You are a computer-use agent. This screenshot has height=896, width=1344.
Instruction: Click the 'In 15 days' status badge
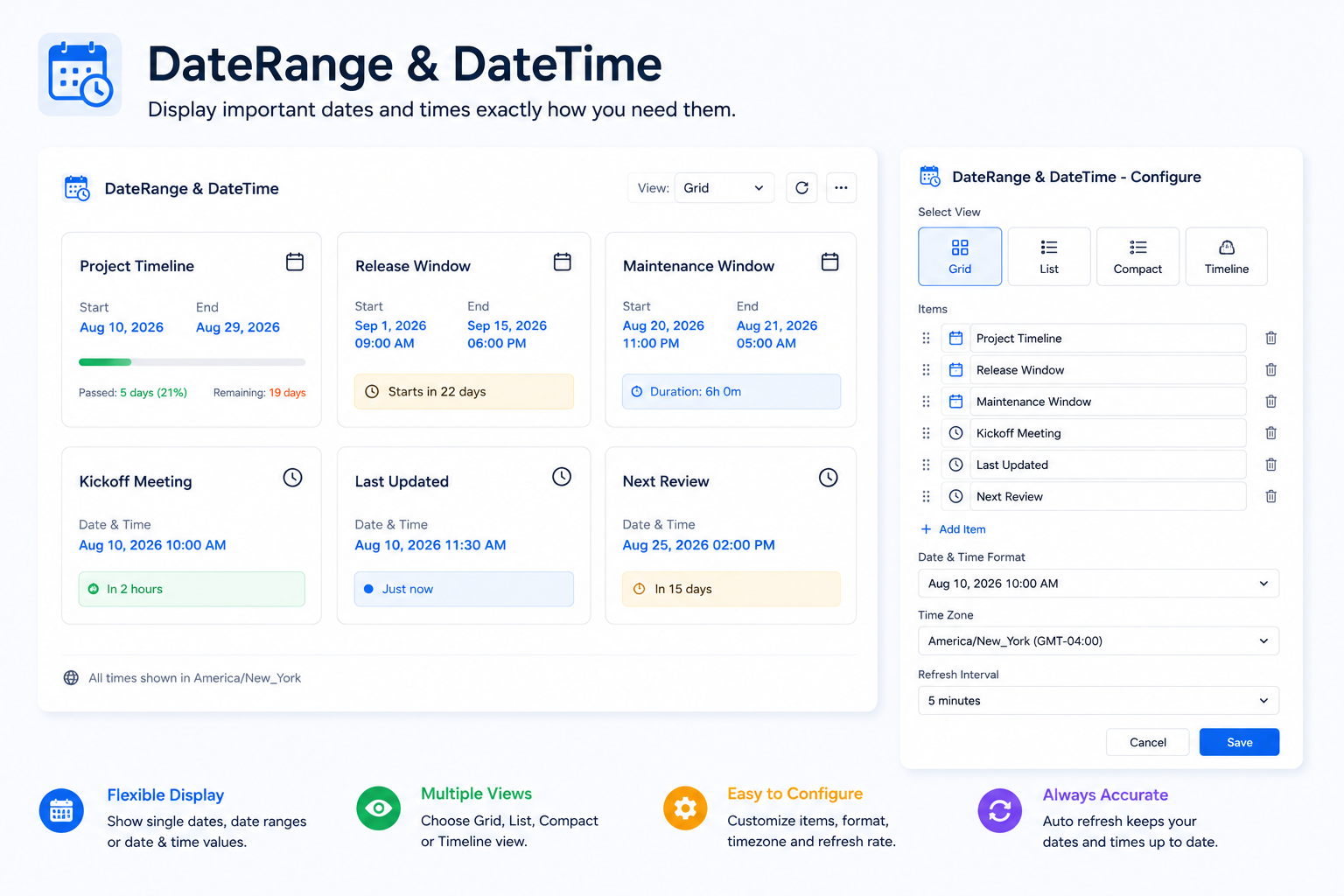click(731, 589)
